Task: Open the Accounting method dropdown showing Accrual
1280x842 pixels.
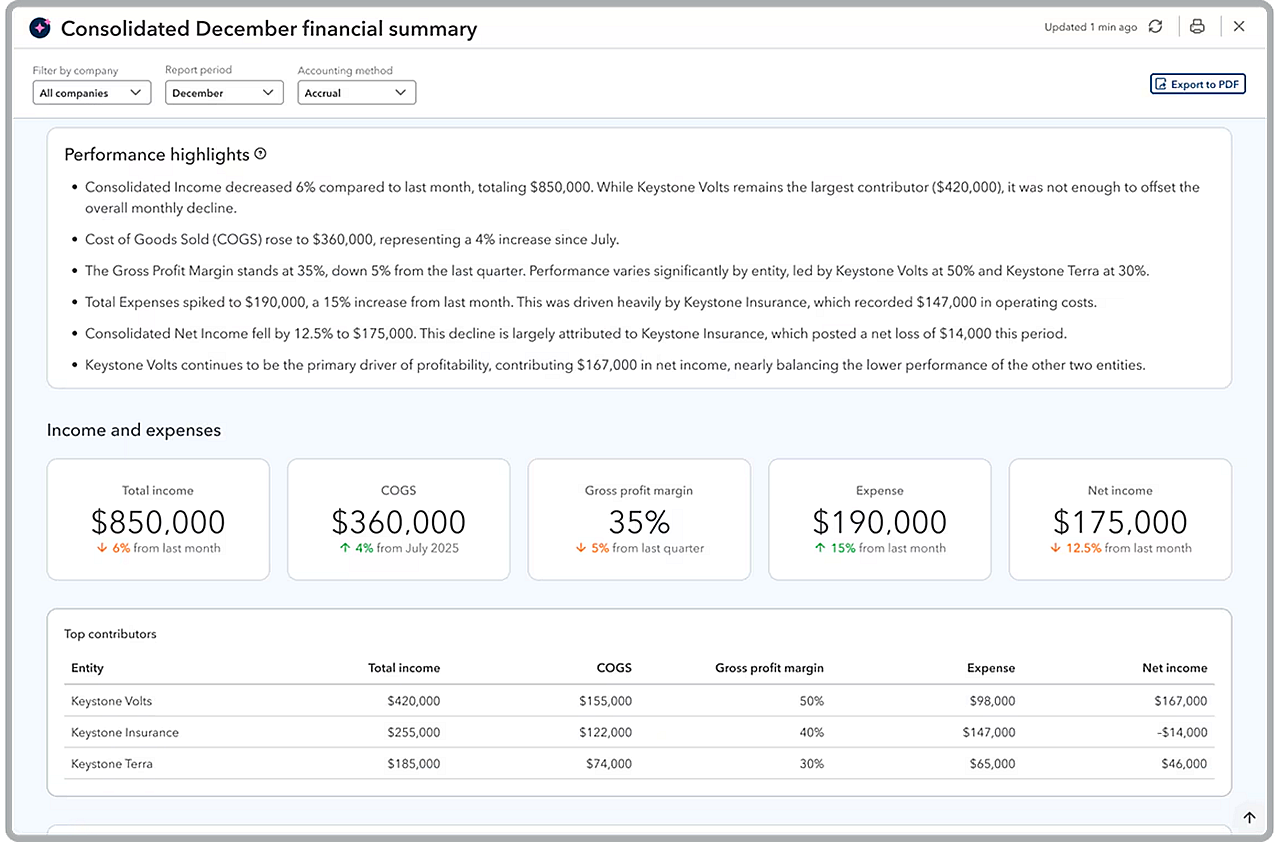Action: point(357,93)
